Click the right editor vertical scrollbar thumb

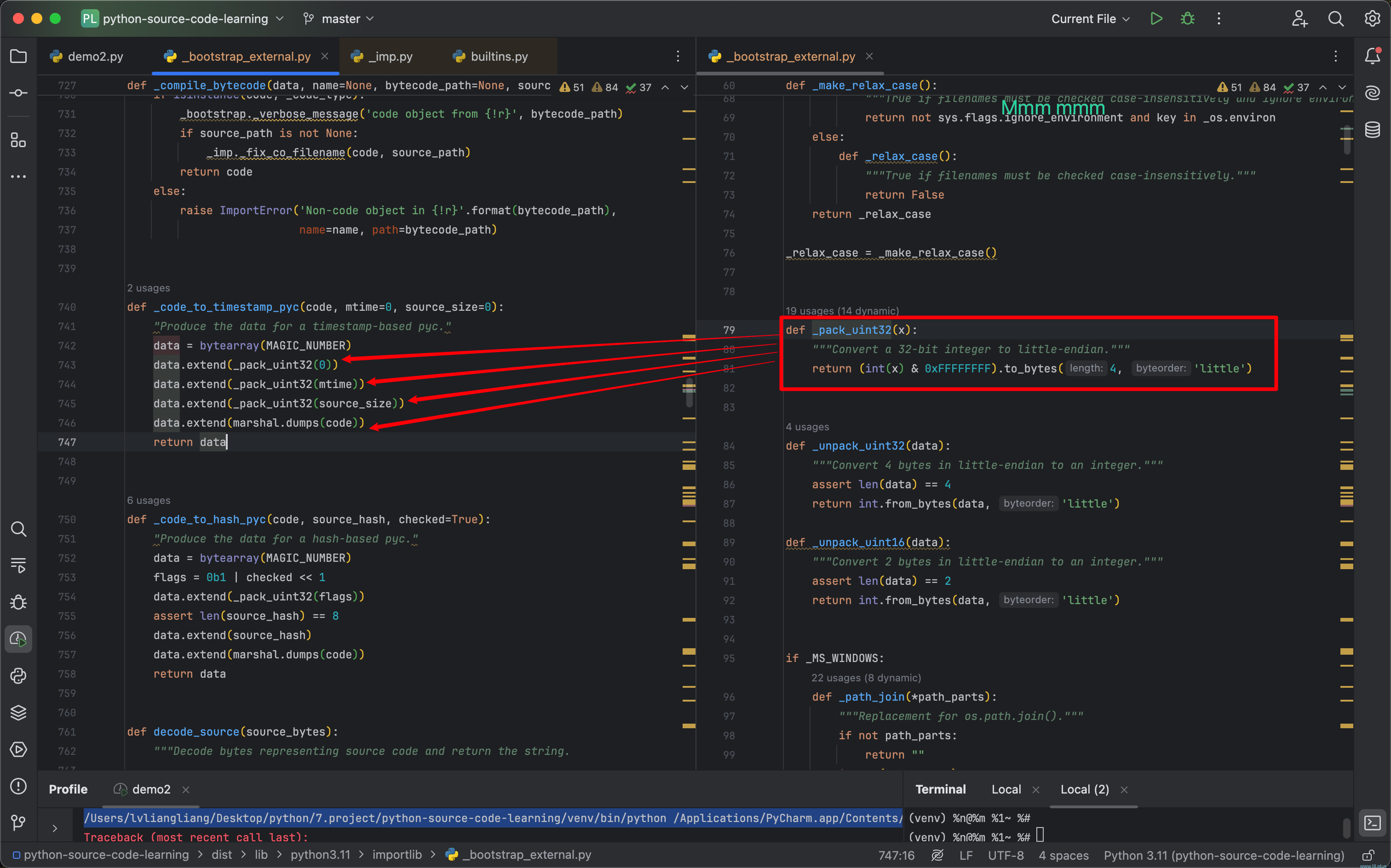[x=1347, y=140]
